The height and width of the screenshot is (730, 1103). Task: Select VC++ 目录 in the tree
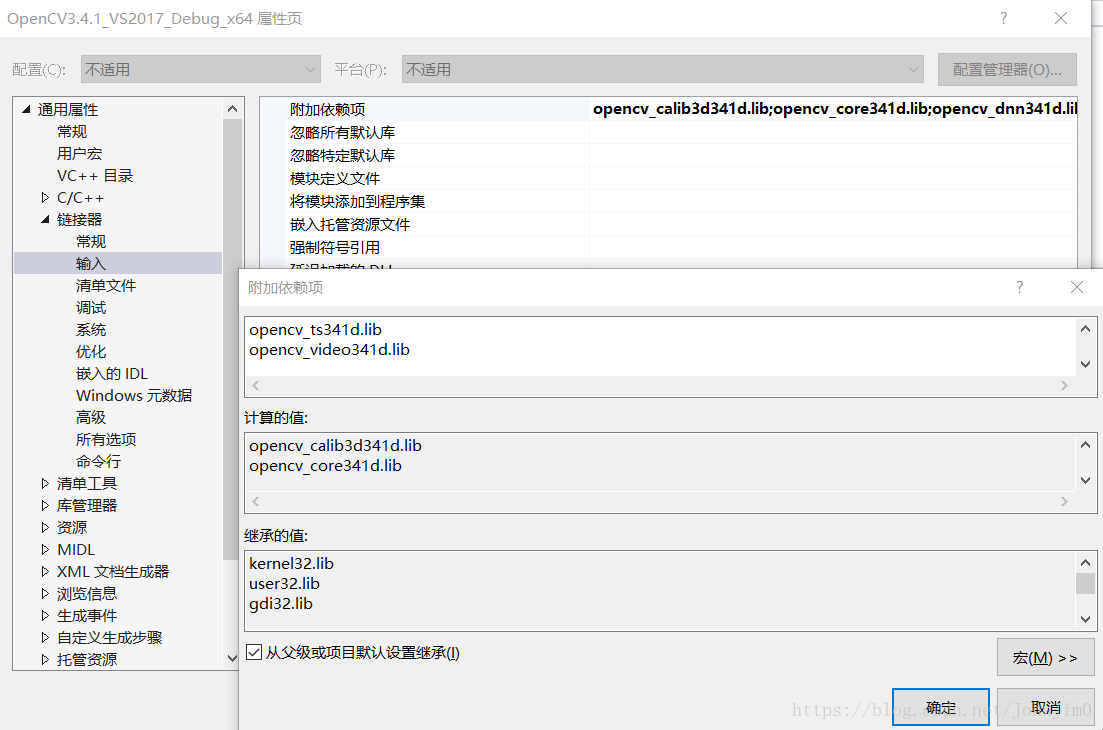coord(95,175)
